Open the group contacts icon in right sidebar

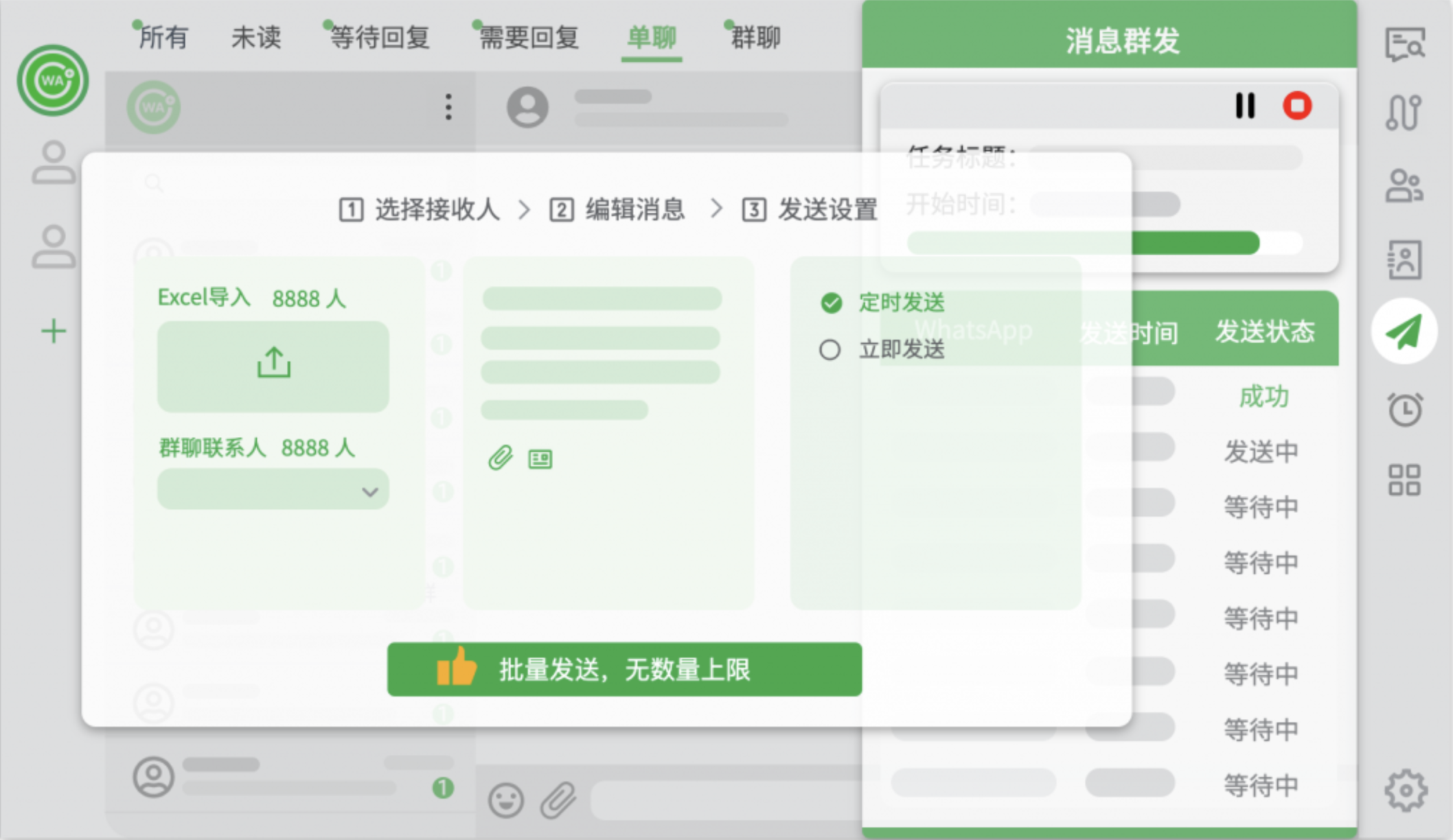1404,186
